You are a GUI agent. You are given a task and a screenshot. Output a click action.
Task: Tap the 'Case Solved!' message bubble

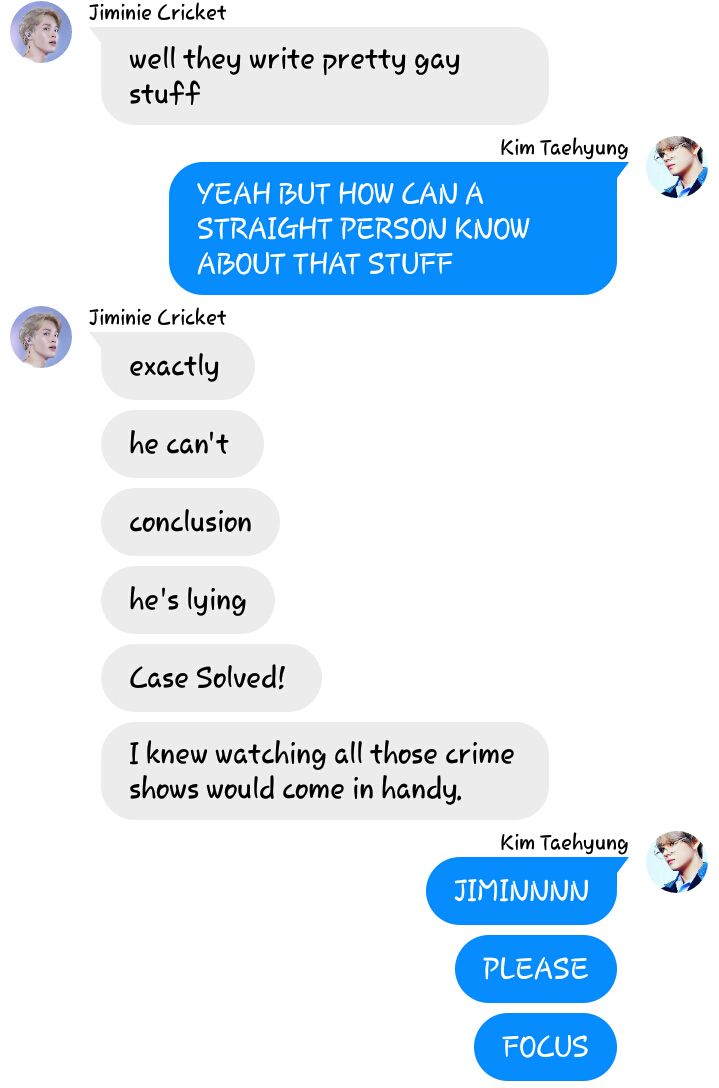(x=212, y=678)
